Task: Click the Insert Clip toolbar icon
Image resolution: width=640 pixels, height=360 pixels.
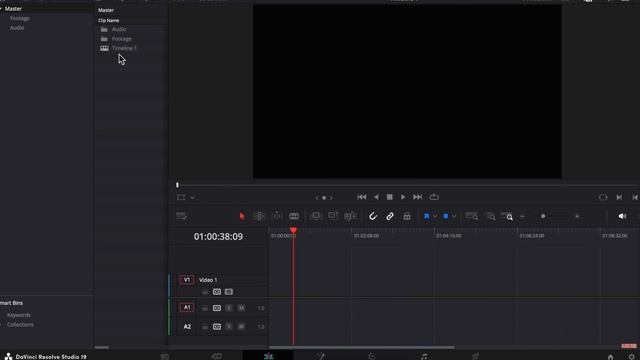Action: (316, 216)
